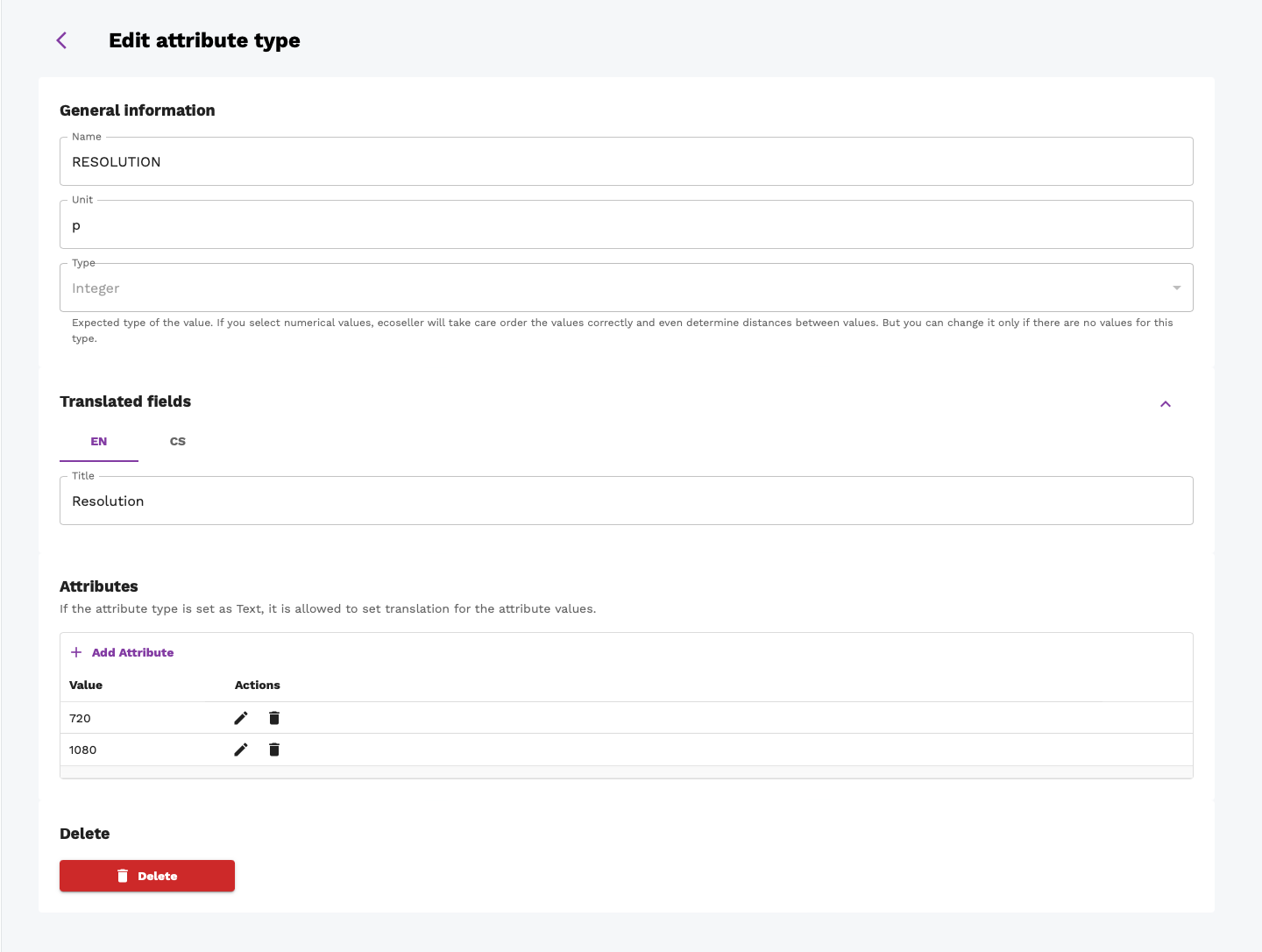Click the Attributes section heading
1262x952 pixels.
(99, 586)
